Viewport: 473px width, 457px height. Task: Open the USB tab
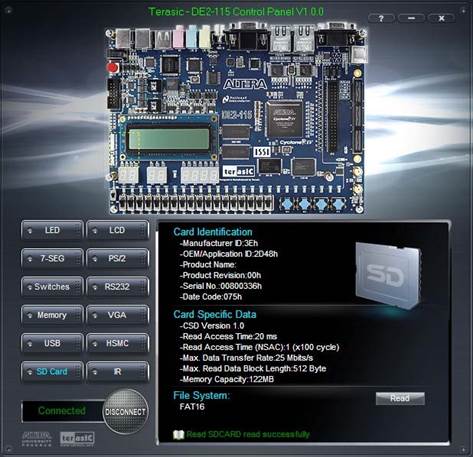click(x=52, y=343)
